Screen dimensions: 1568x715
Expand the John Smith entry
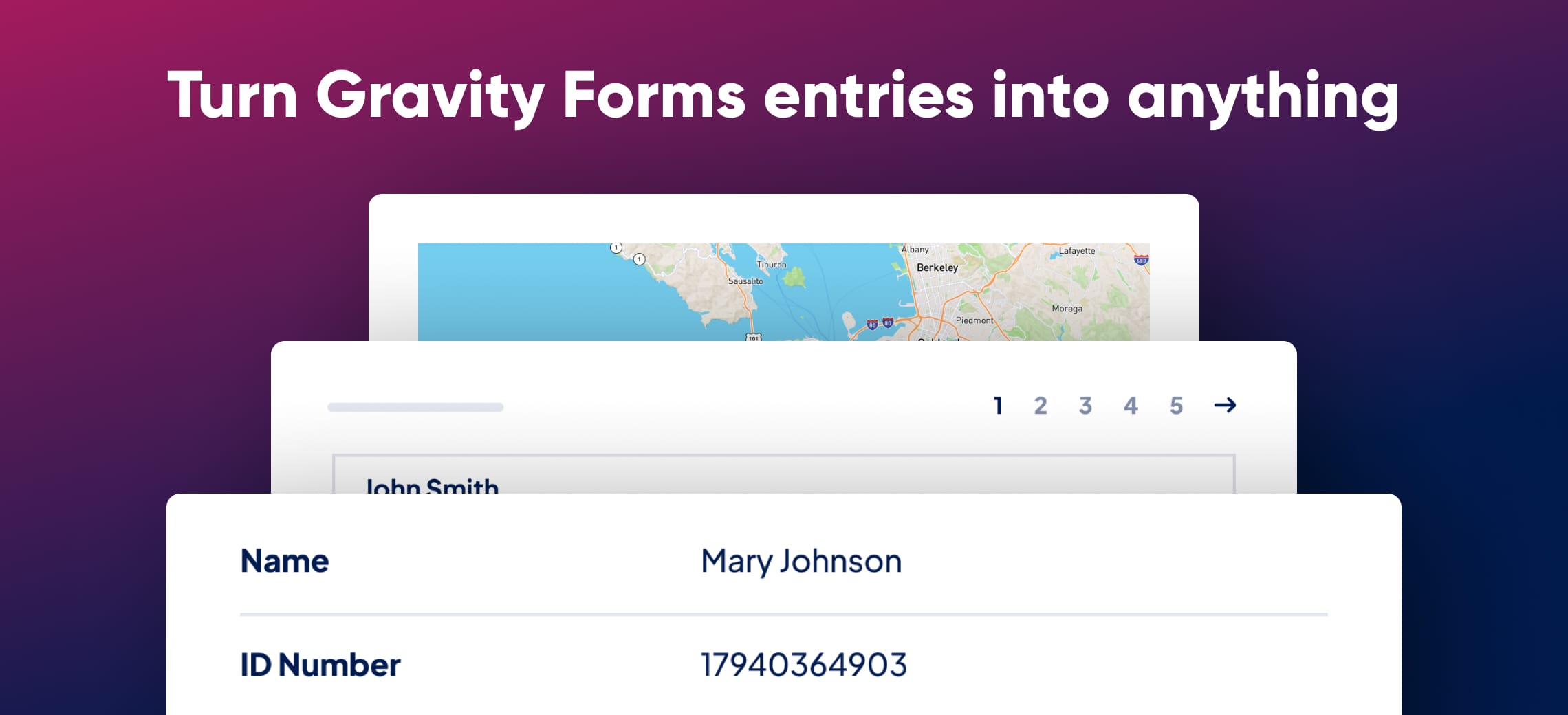point(431,486)
